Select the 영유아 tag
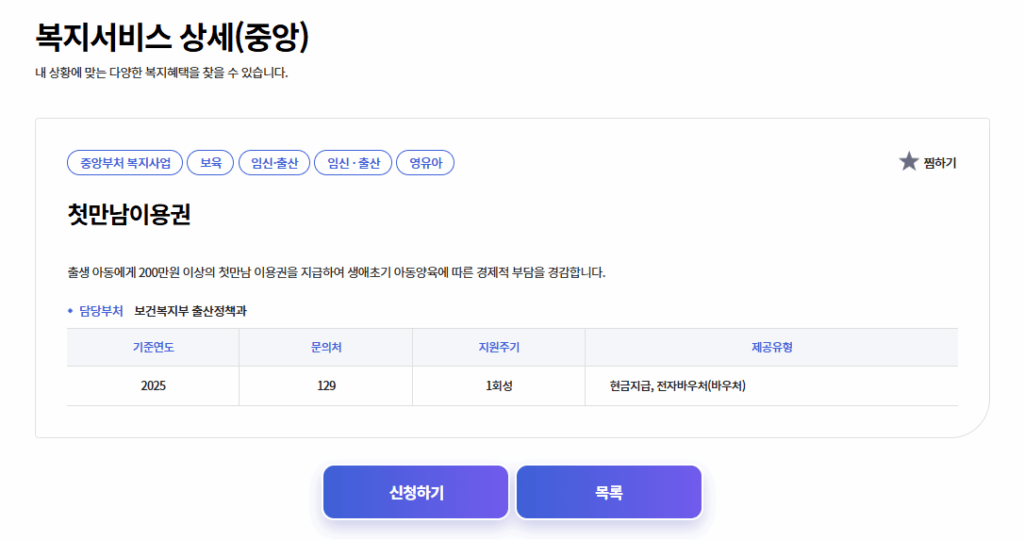Viewport: 1024px width, 540px height. 425,163
